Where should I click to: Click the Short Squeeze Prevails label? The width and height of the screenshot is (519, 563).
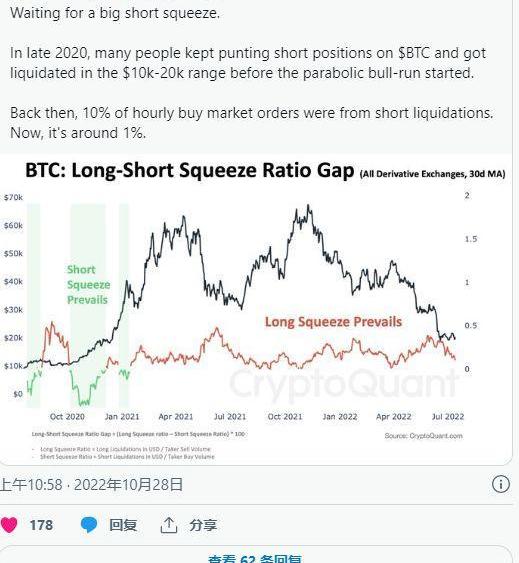point(88,284)
